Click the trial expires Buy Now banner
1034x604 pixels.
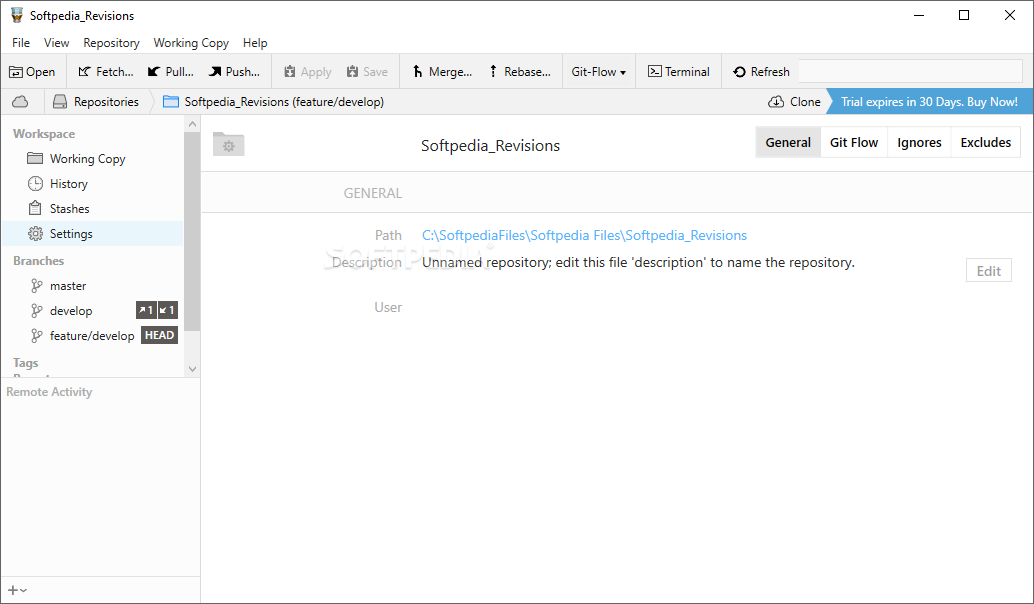pos(929,102)
